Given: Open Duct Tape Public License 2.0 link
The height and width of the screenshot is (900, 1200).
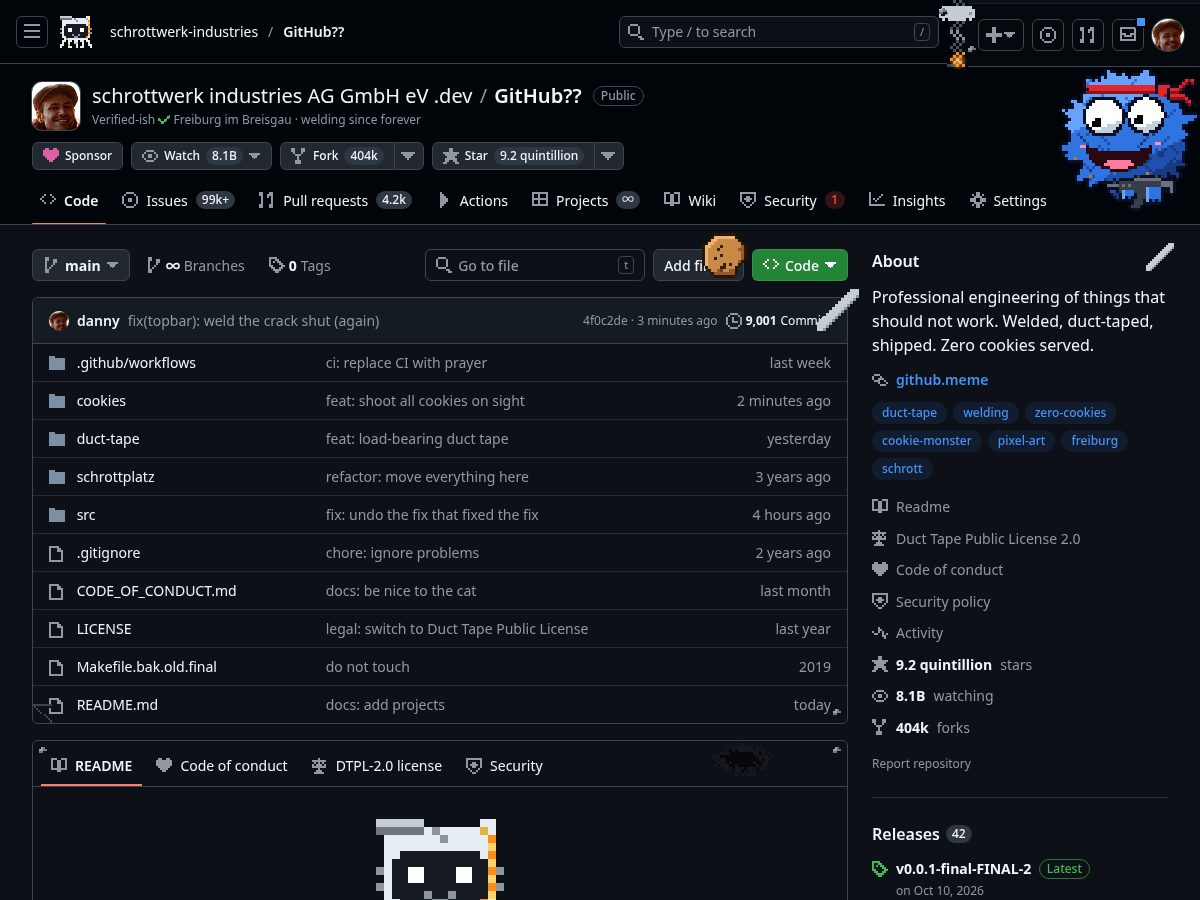Looking at the screenshot, I should [976, 538].
